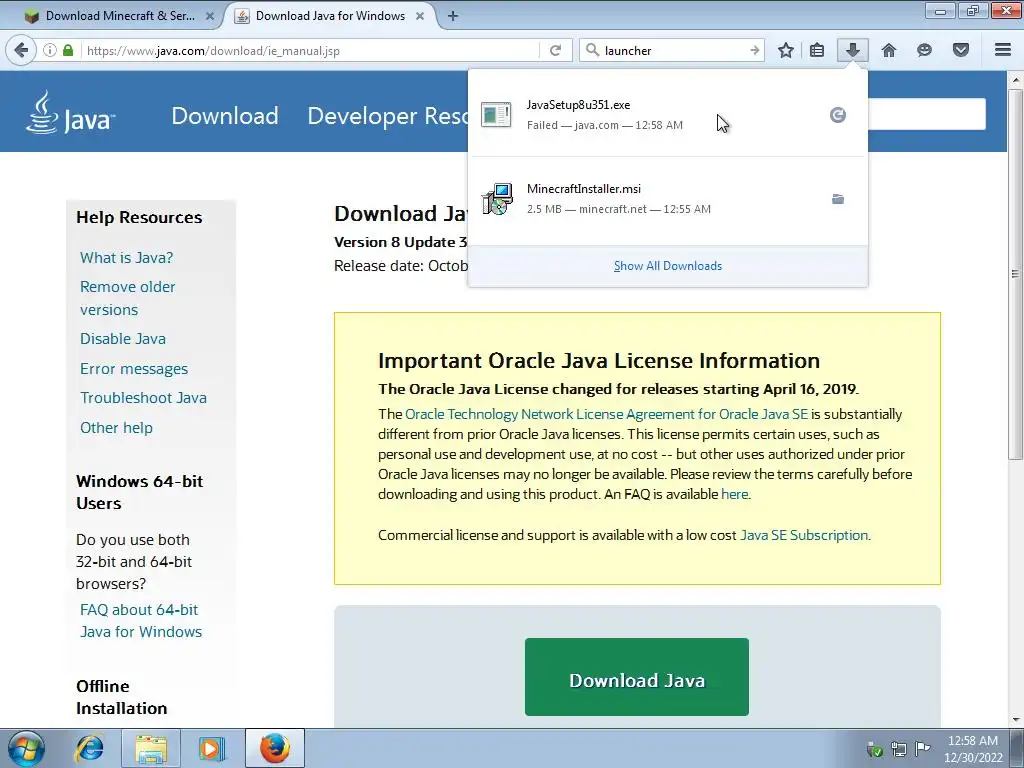The image size is (1024, 768).
Task: Toggle the Downloads arrow toolbar button
Action: [852, 50]
